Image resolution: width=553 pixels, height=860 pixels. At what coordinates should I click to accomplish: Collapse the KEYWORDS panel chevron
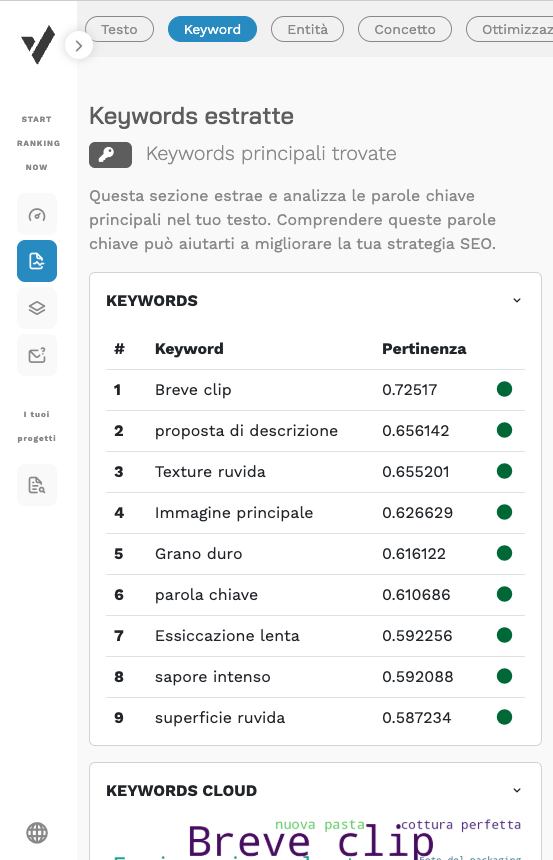click(x=517, y=300)
